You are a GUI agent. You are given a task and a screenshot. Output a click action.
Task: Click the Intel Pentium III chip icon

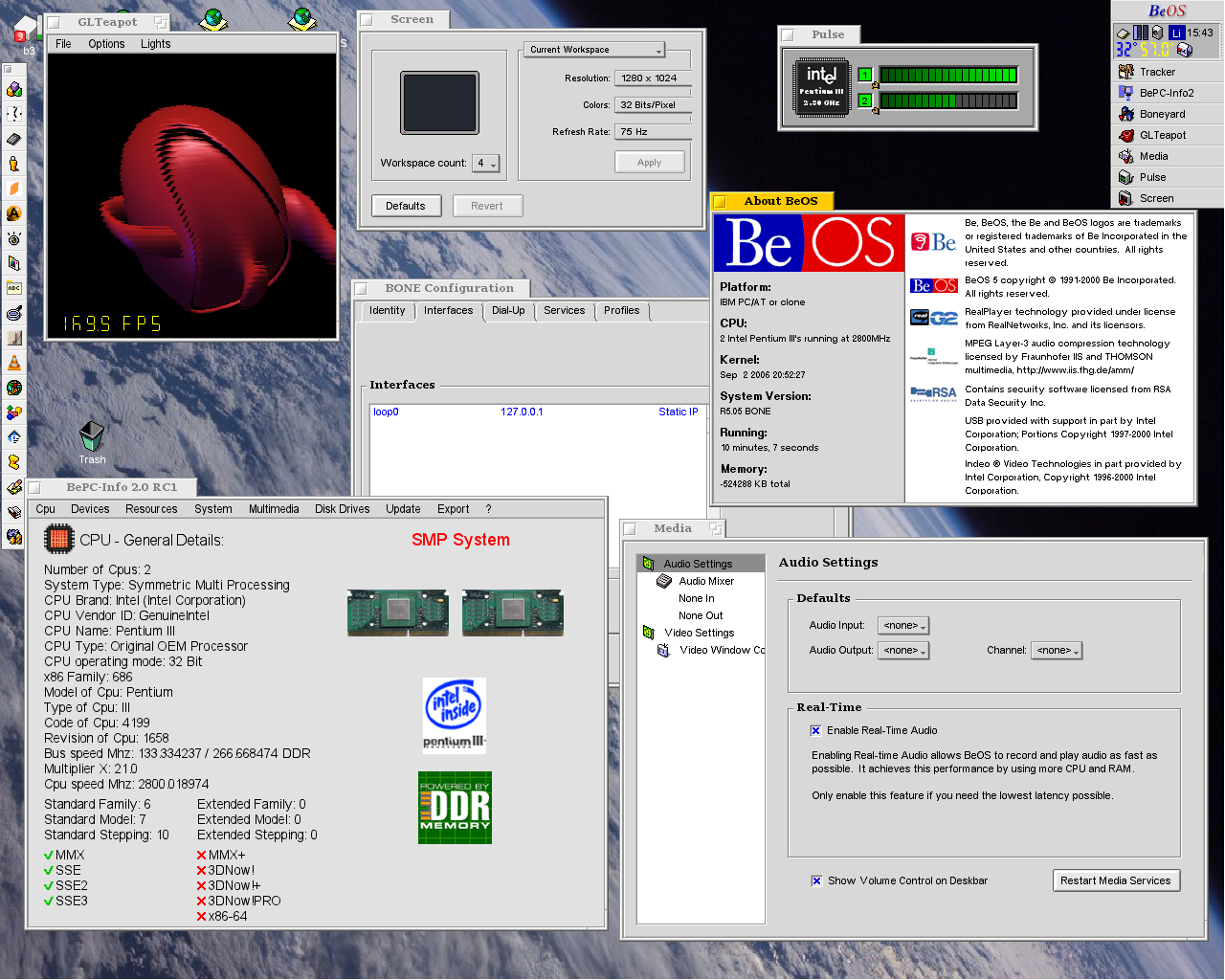[x=821, y=88]
